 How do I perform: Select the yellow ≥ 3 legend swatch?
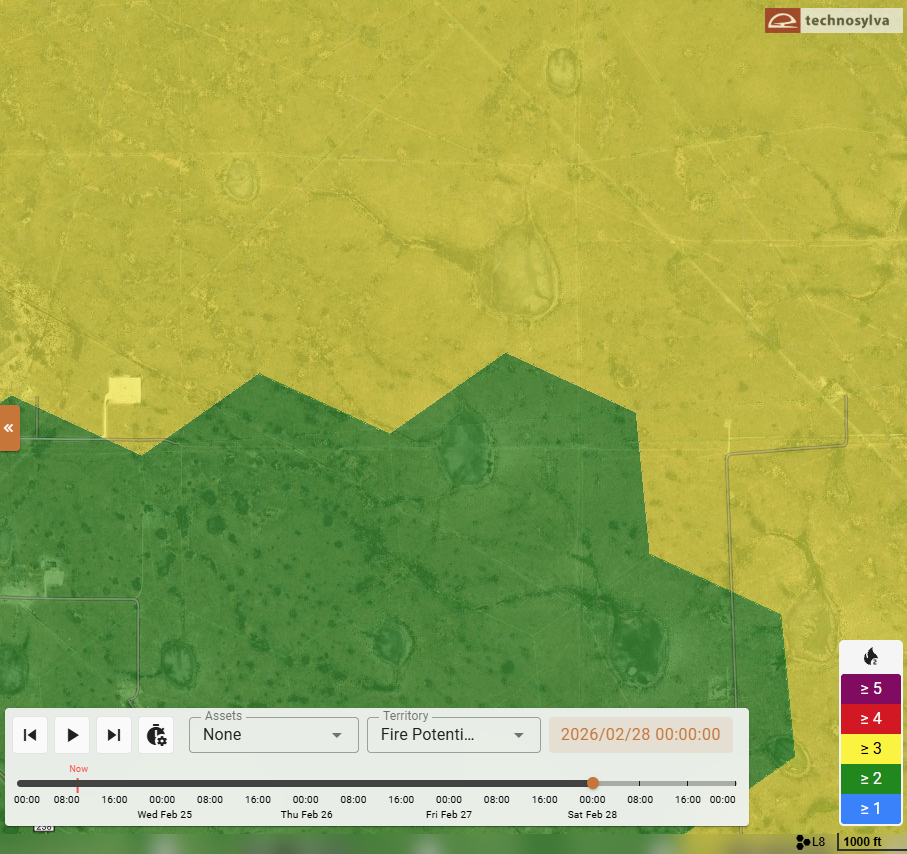[870, 748]
